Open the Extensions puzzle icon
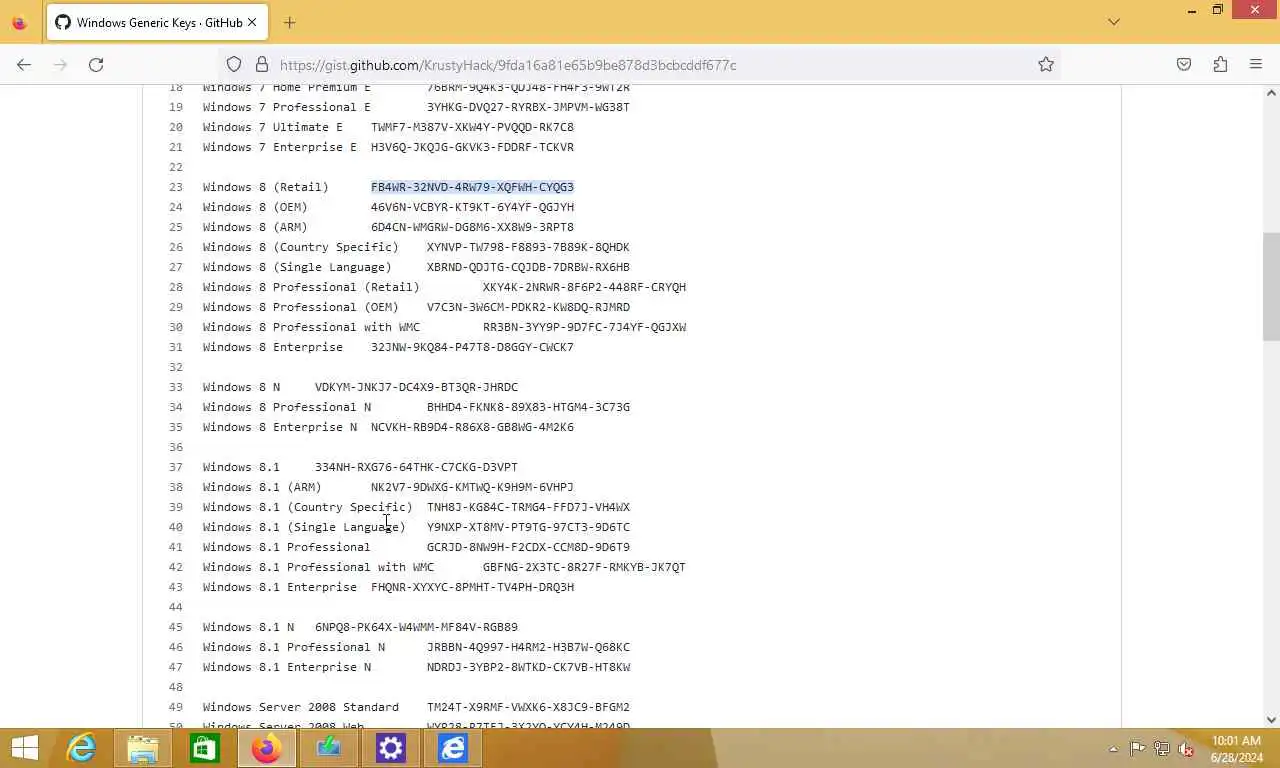 [x=1220, y=64]
